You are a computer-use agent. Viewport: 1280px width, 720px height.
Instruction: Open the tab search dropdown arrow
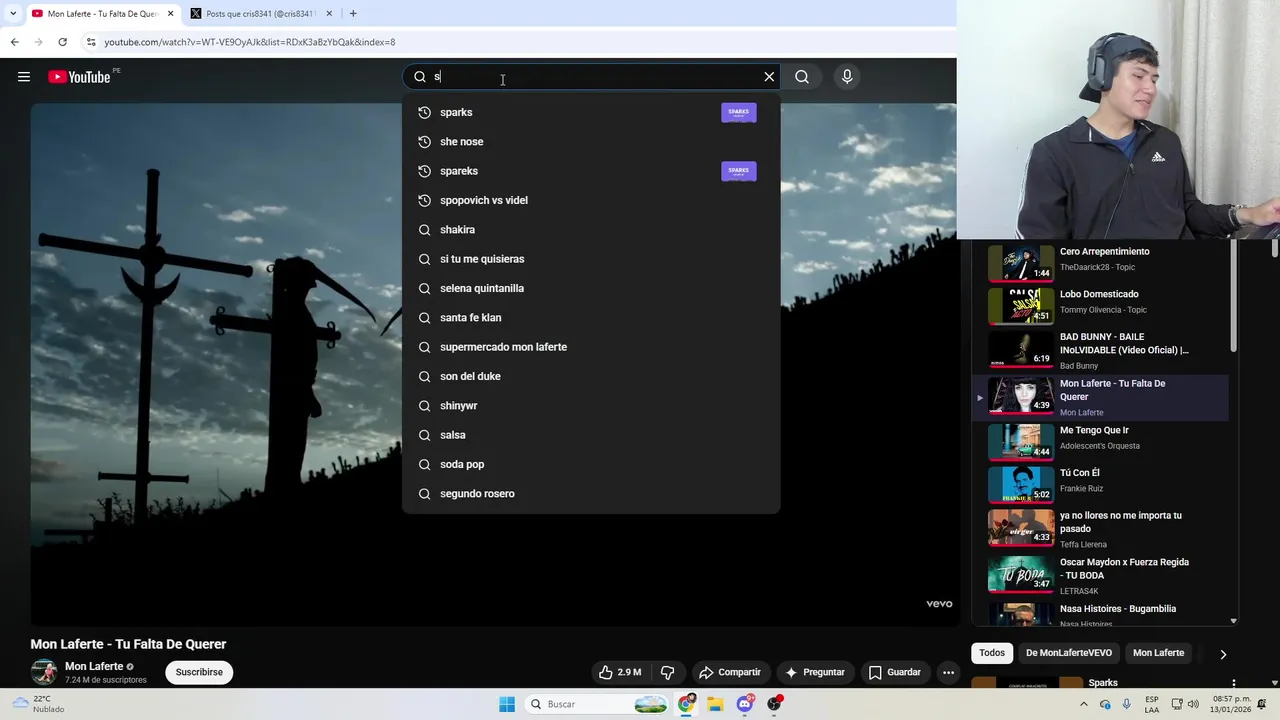pyautogui.click(x=12, y=14)
